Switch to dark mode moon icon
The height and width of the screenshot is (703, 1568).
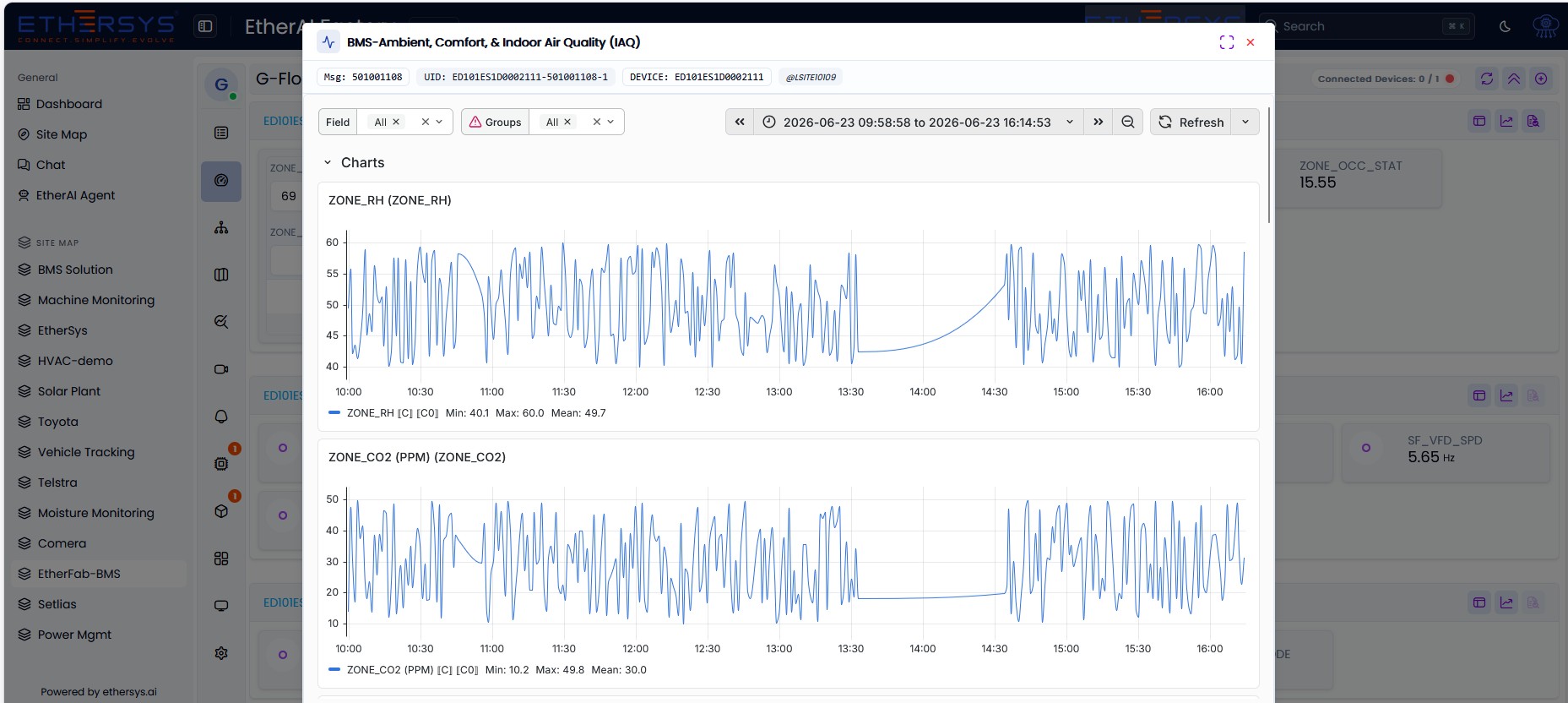click(1505, 26)
